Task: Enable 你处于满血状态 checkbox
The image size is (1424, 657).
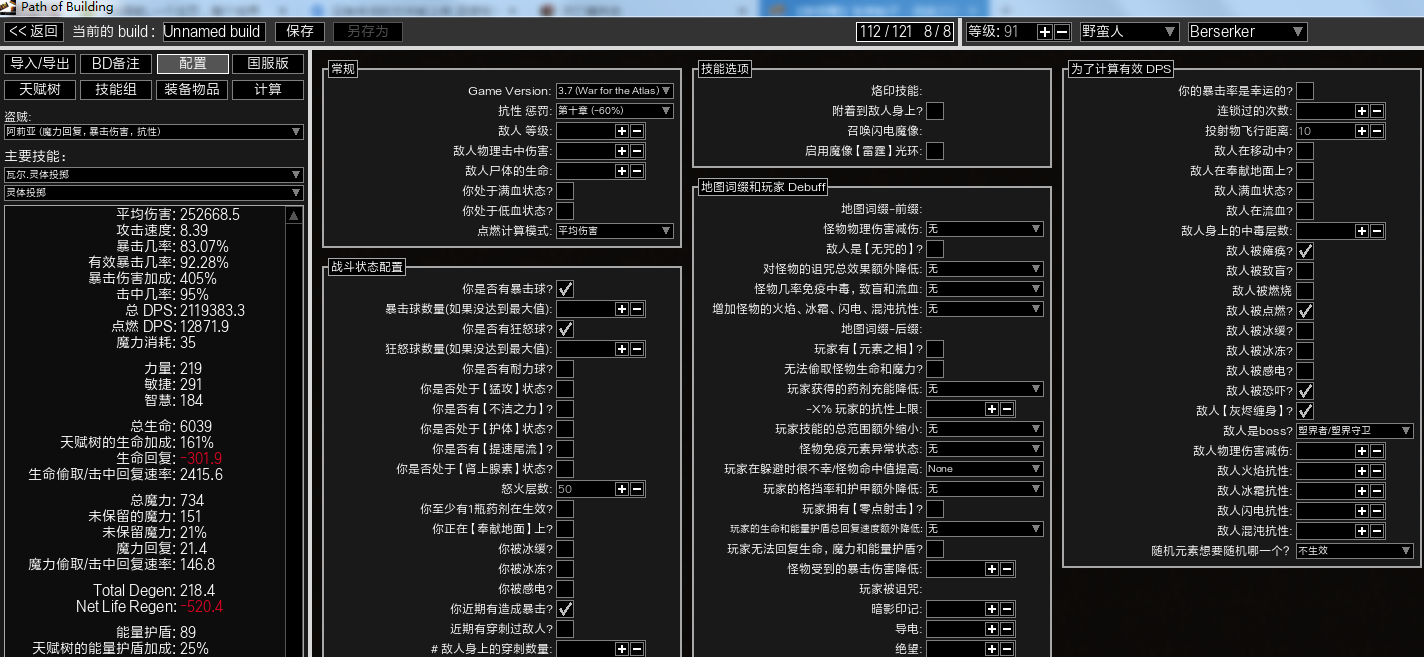Action: pyautogui.click(x=565, y=191)
